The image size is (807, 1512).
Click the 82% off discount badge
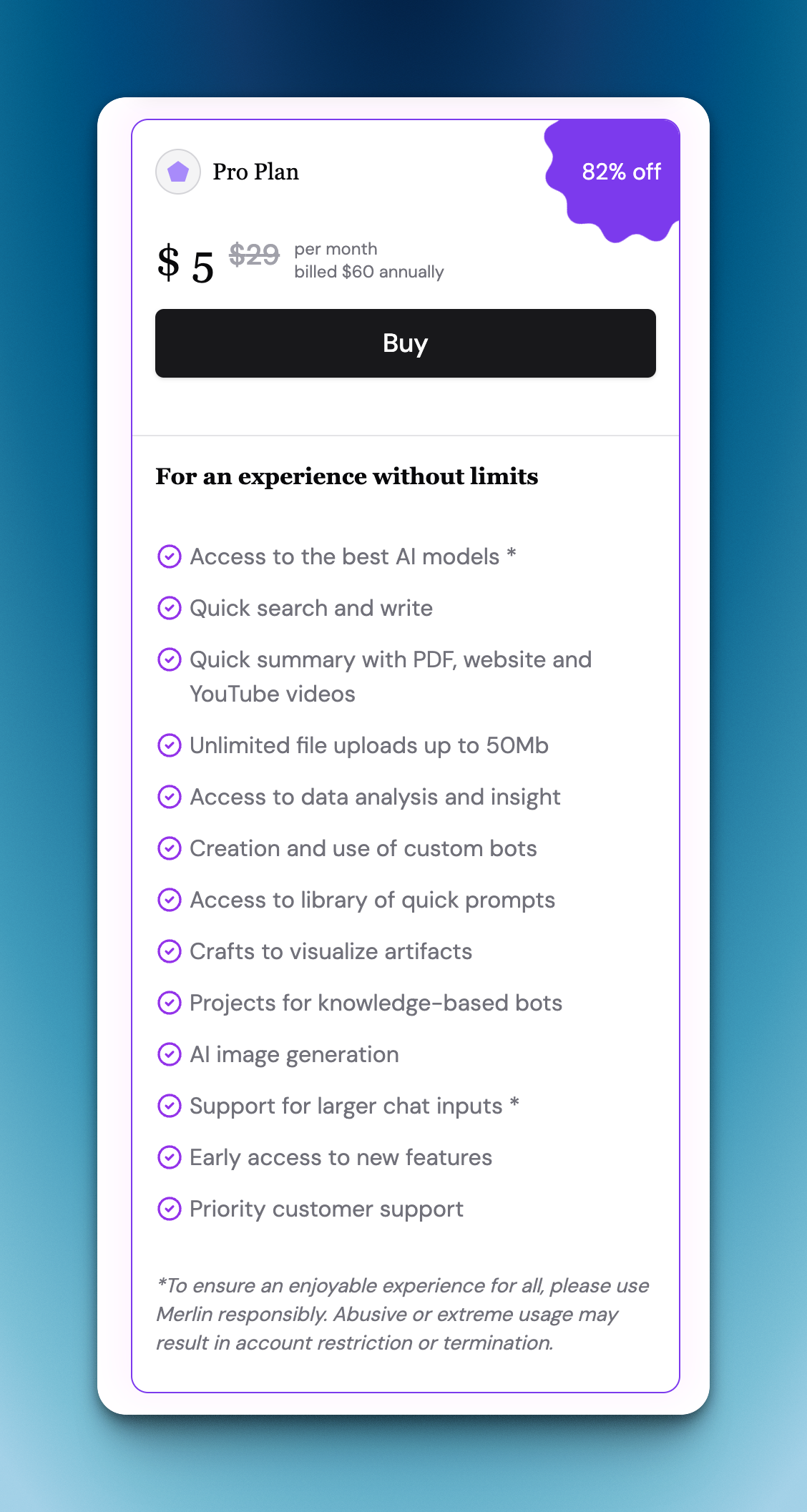coord(620,172)
